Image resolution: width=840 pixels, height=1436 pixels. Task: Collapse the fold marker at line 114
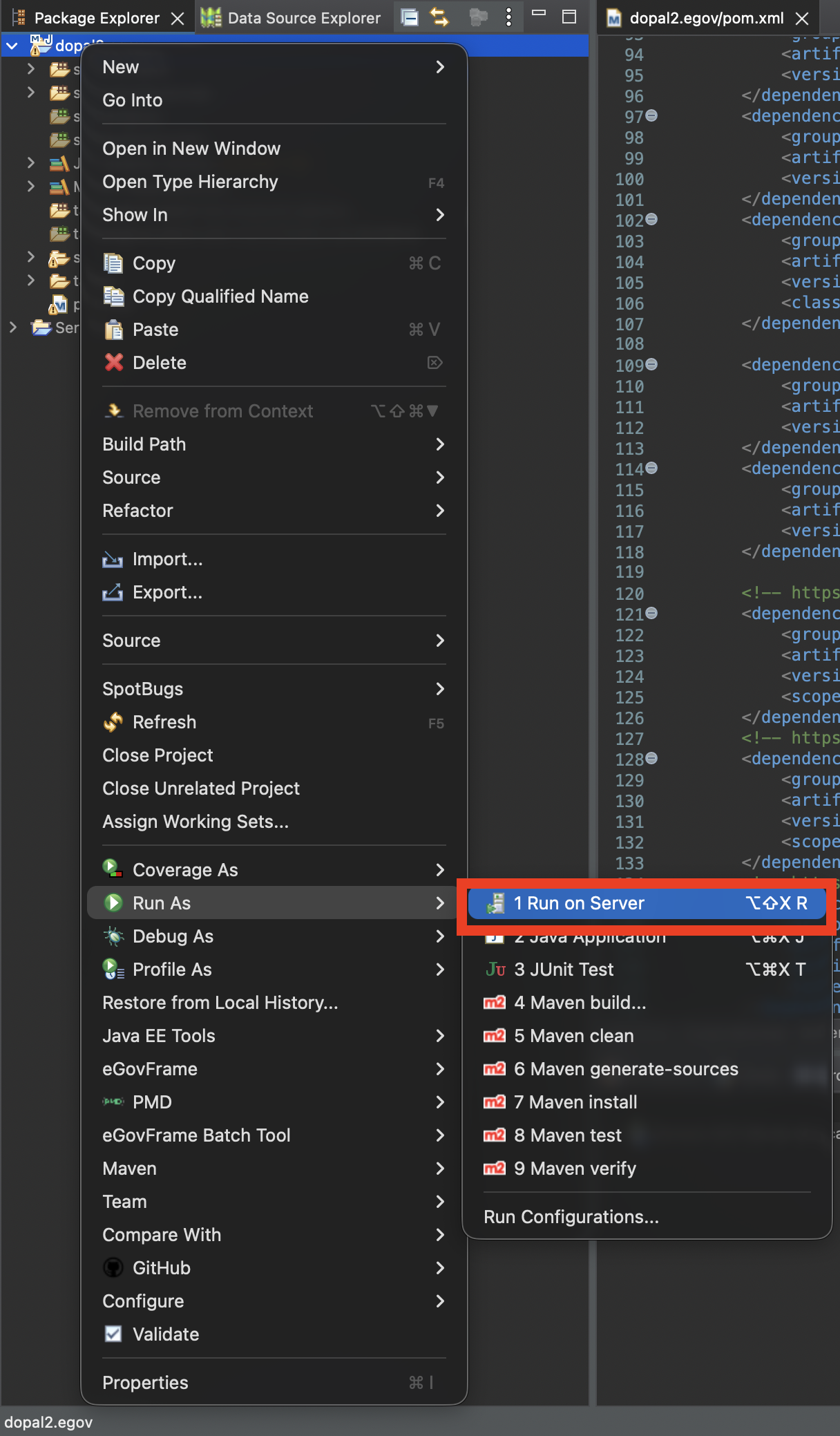click(x=651, y=469)
